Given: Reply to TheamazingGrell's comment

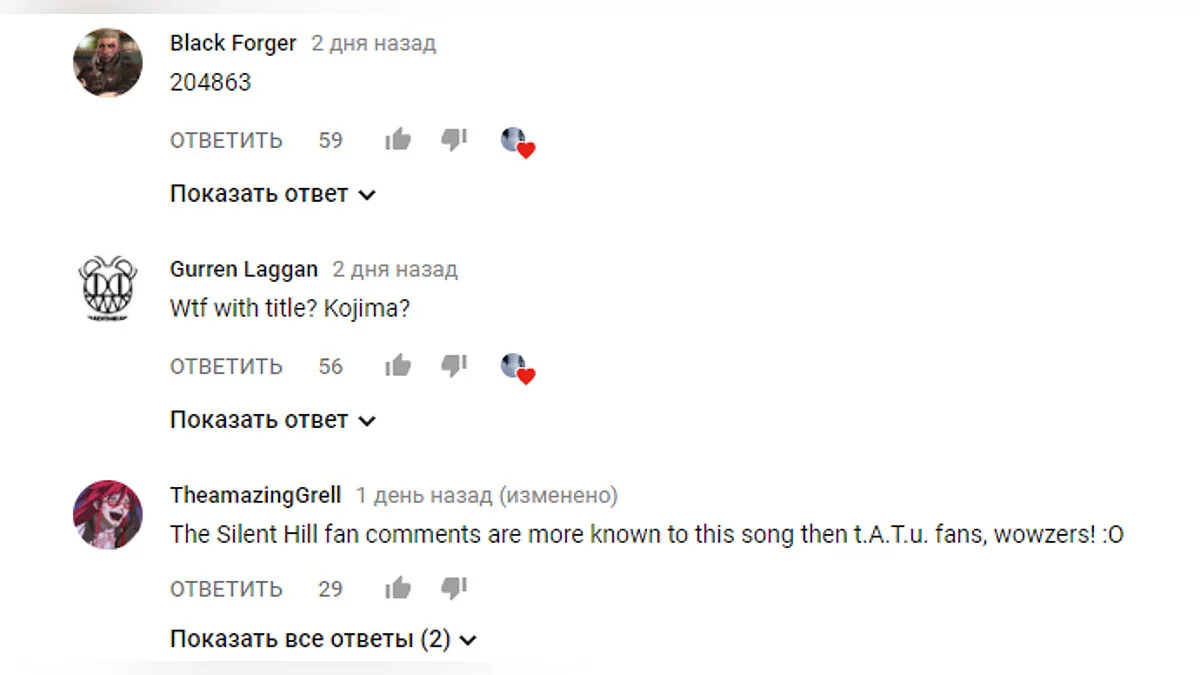Looking at the screenshot, I should tap(226, 588).
